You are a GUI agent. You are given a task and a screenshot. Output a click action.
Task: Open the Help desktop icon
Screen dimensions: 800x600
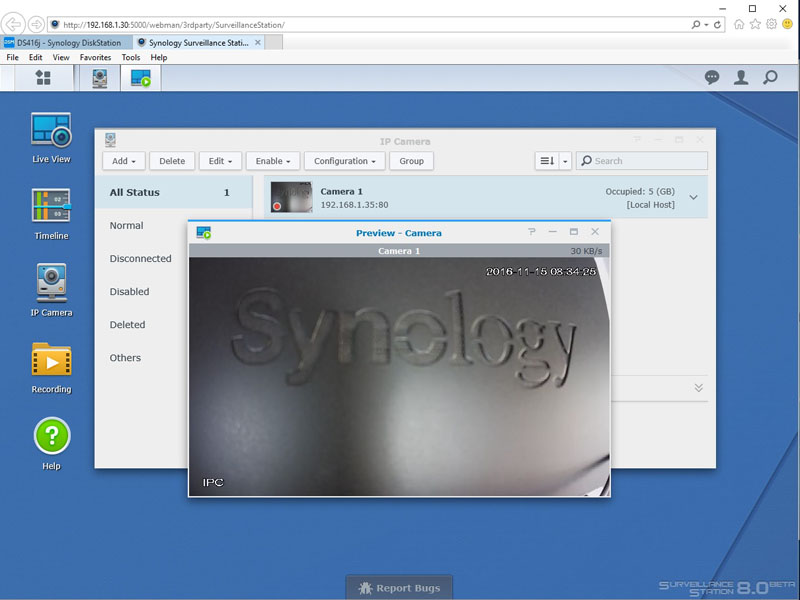pos(51,442)
